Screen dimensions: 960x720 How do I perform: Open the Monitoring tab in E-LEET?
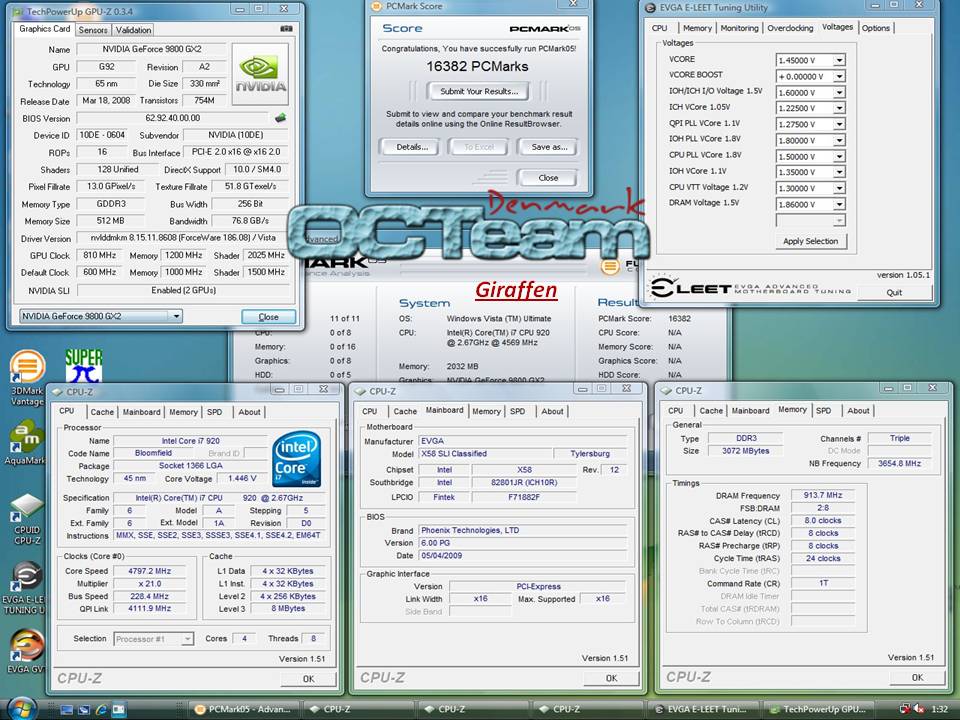tap(739, 28)
